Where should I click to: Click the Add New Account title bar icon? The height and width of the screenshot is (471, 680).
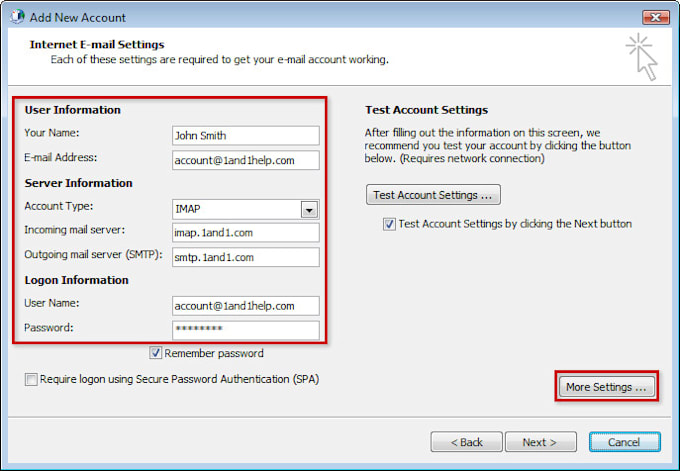15,17
